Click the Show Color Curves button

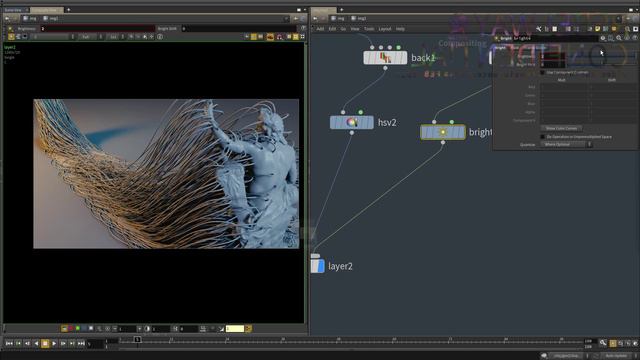click(561, 128)
